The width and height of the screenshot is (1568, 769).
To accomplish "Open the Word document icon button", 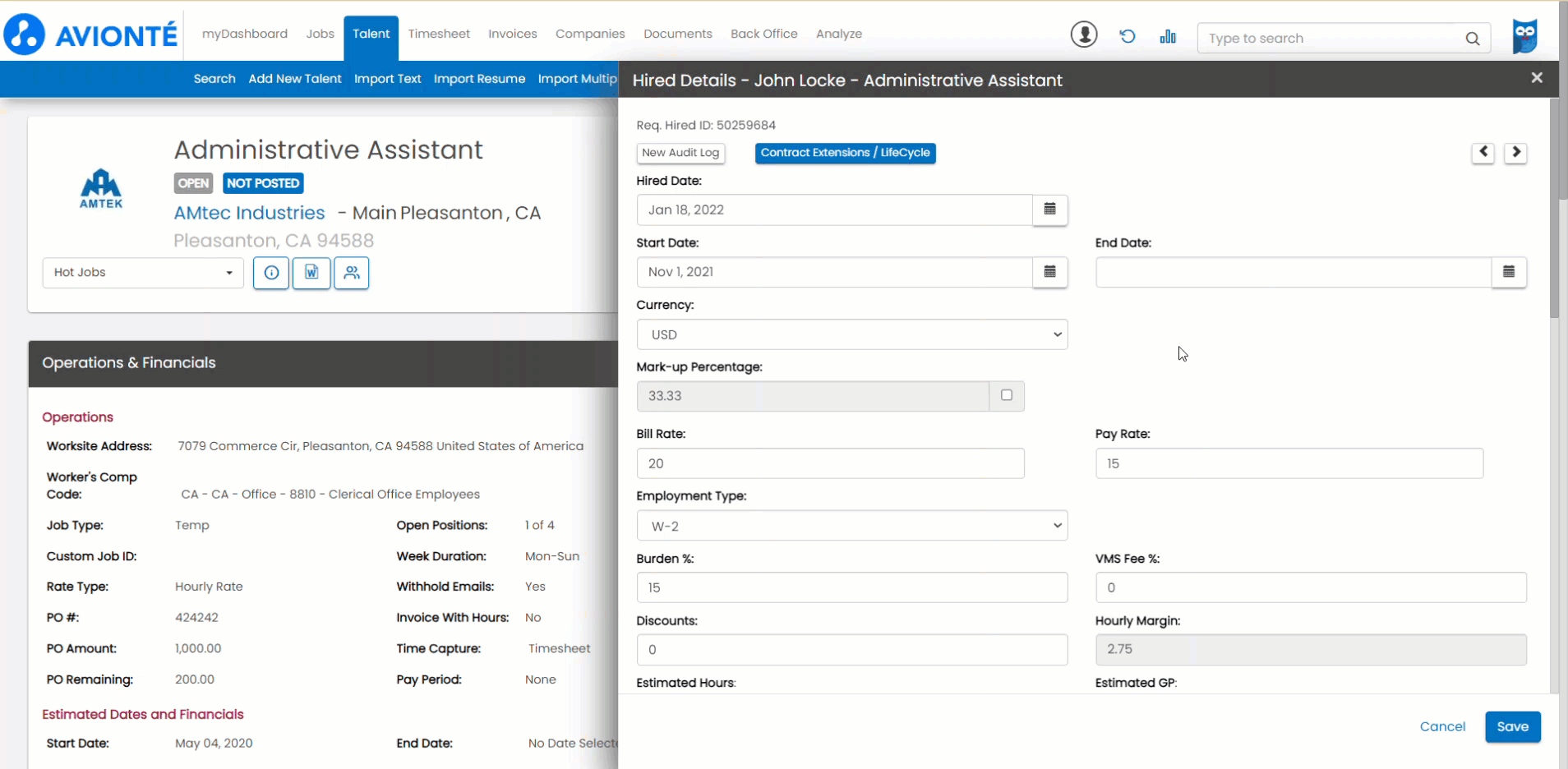I will coord(311,273).
